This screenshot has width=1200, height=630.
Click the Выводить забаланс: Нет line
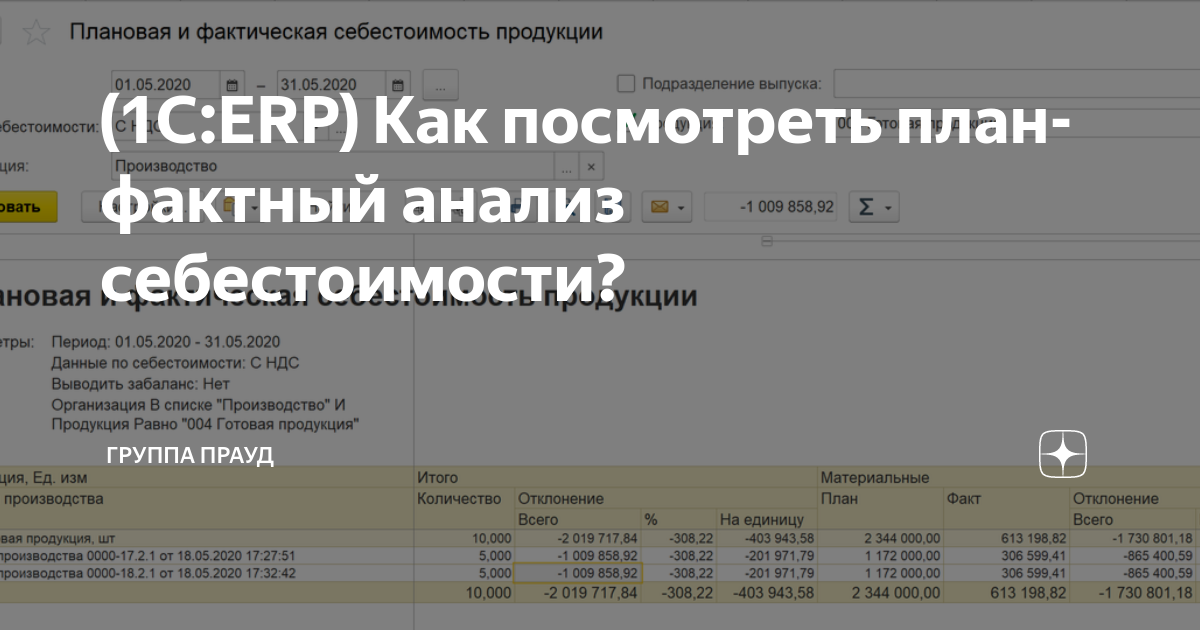[x=140, y=383]
